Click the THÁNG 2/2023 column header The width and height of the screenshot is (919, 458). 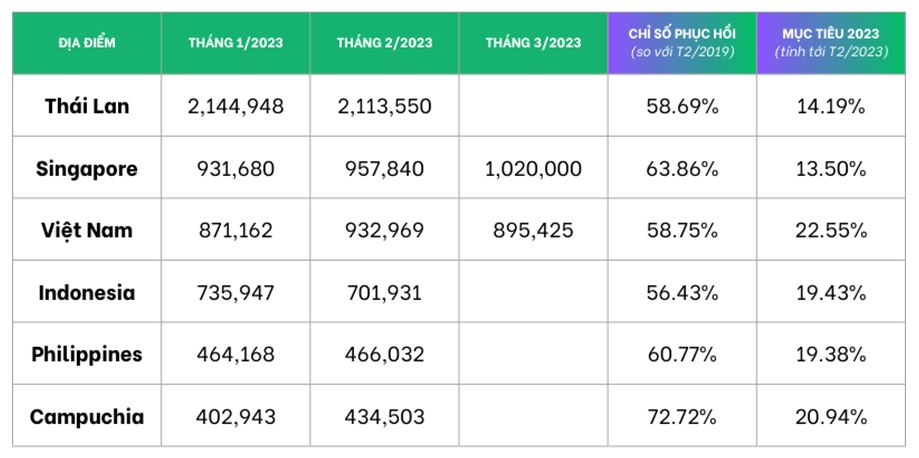pos(385,43)
